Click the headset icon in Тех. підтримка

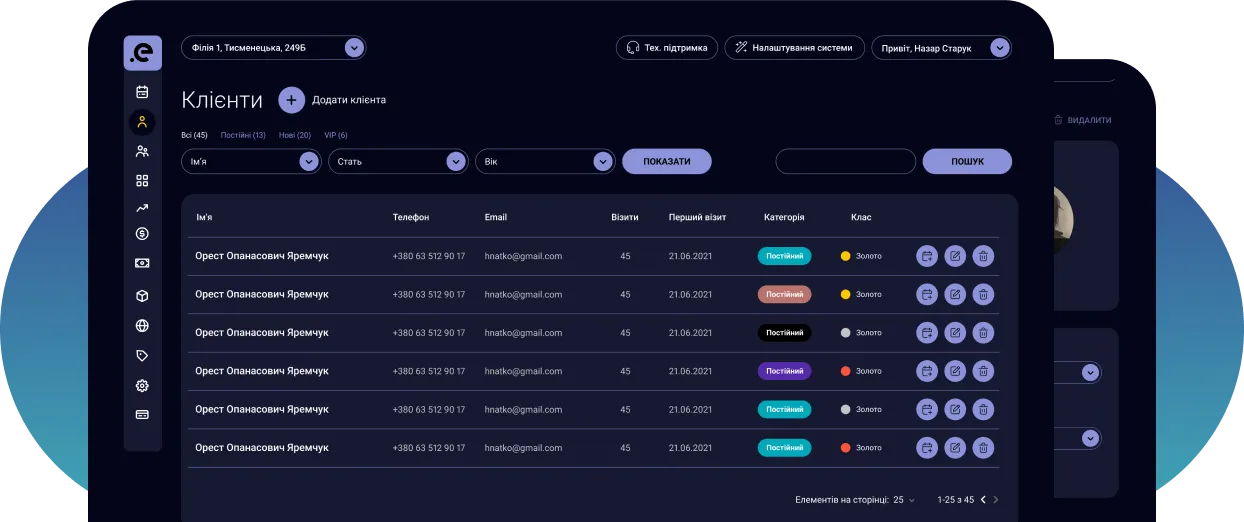coord(632,48)
